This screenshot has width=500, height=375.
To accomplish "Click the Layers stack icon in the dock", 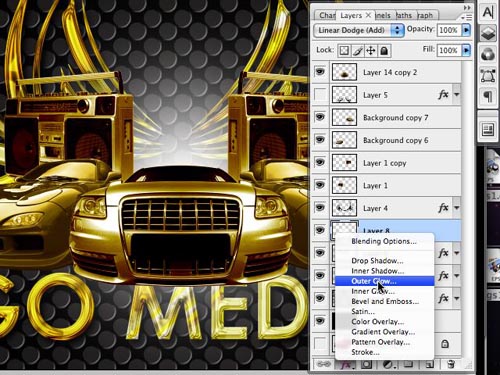I will 488,33.
